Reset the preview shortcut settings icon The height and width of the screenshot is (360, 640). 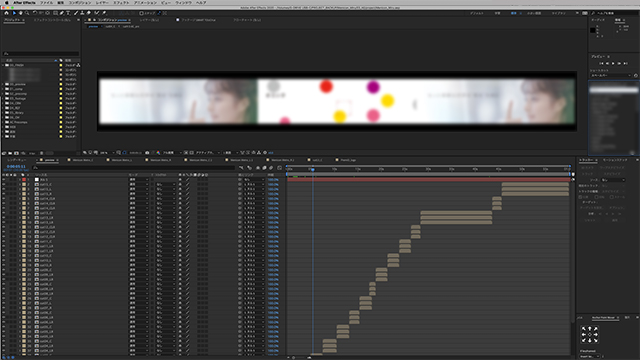click(636, 76)
